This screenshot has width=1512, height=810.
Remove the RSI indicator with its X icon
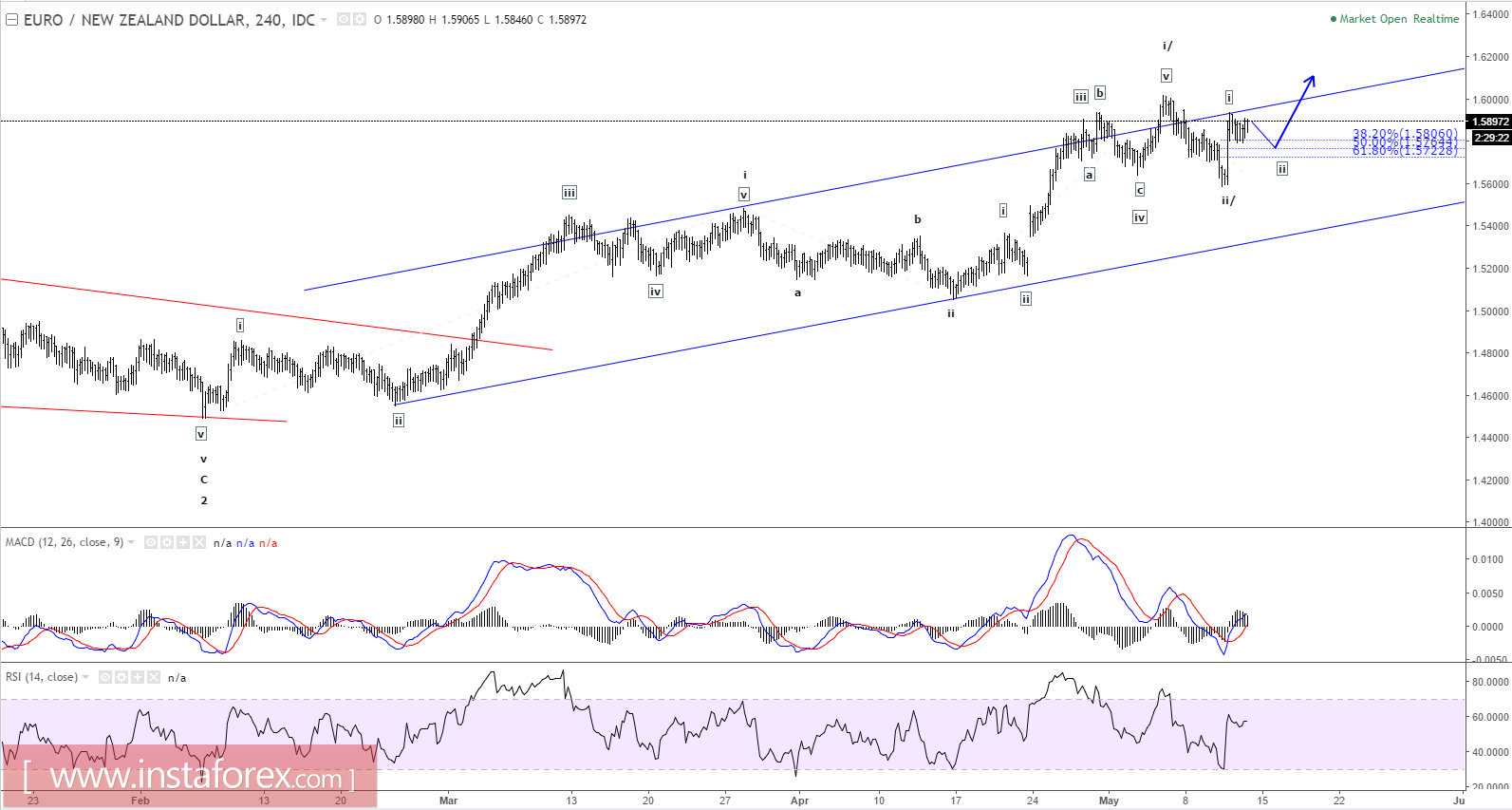[154, 677]
